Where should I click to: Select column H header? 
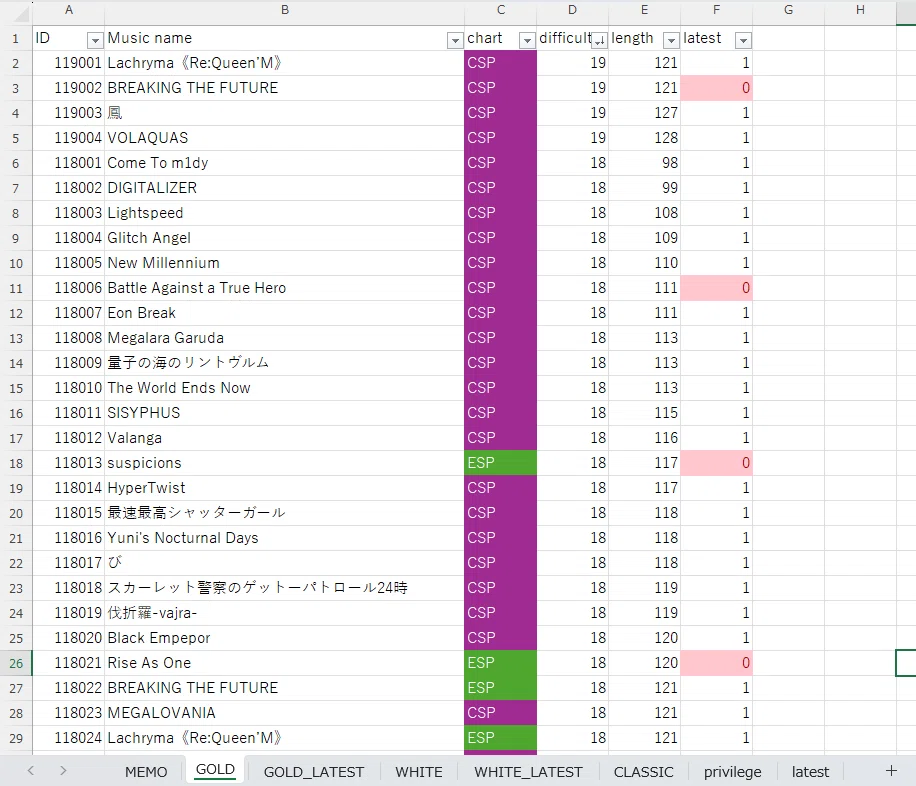[x=860, y=11]
